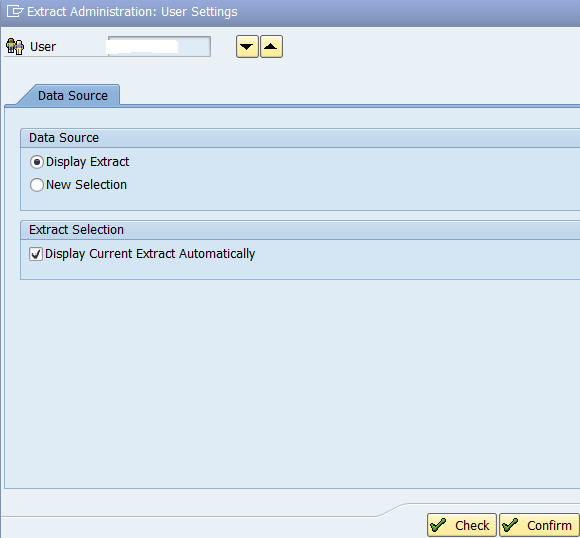Screen dimensions: 580x538
Task: Click the New Selection option label
Action: (x=86, y=185)
